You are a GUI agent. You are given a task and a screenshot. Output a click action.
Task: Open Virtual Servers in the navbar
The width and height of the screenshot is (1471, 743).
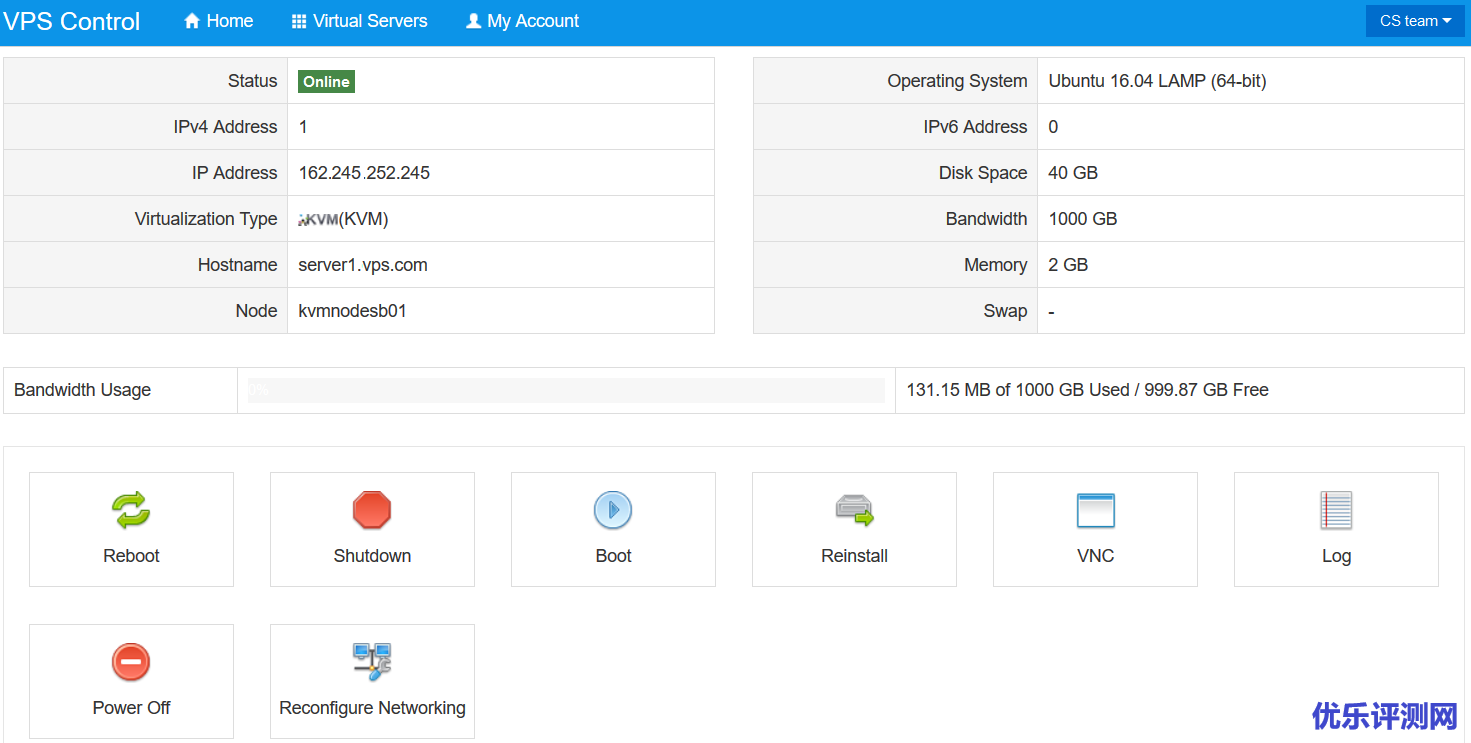tap(359, 21)
